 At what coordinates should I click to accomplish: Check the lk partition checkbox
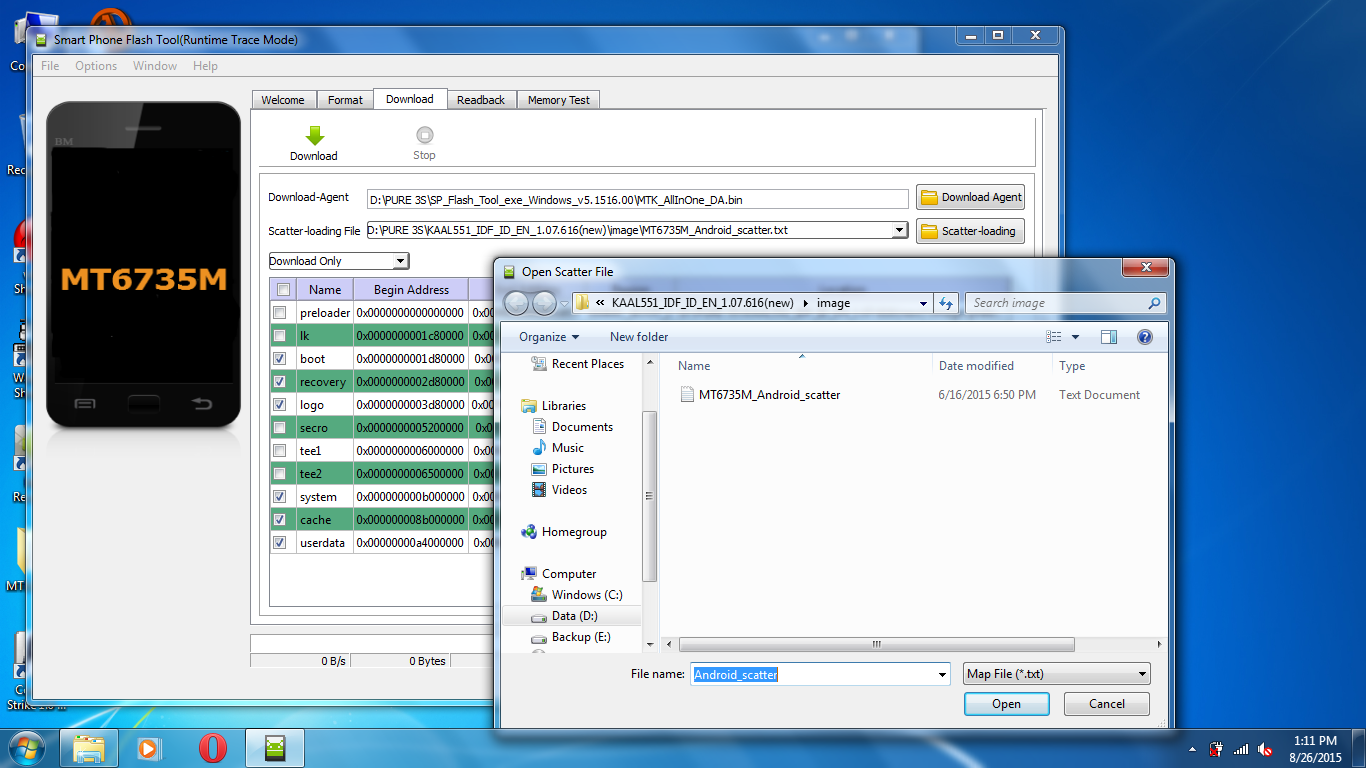[x=280, y=336]
